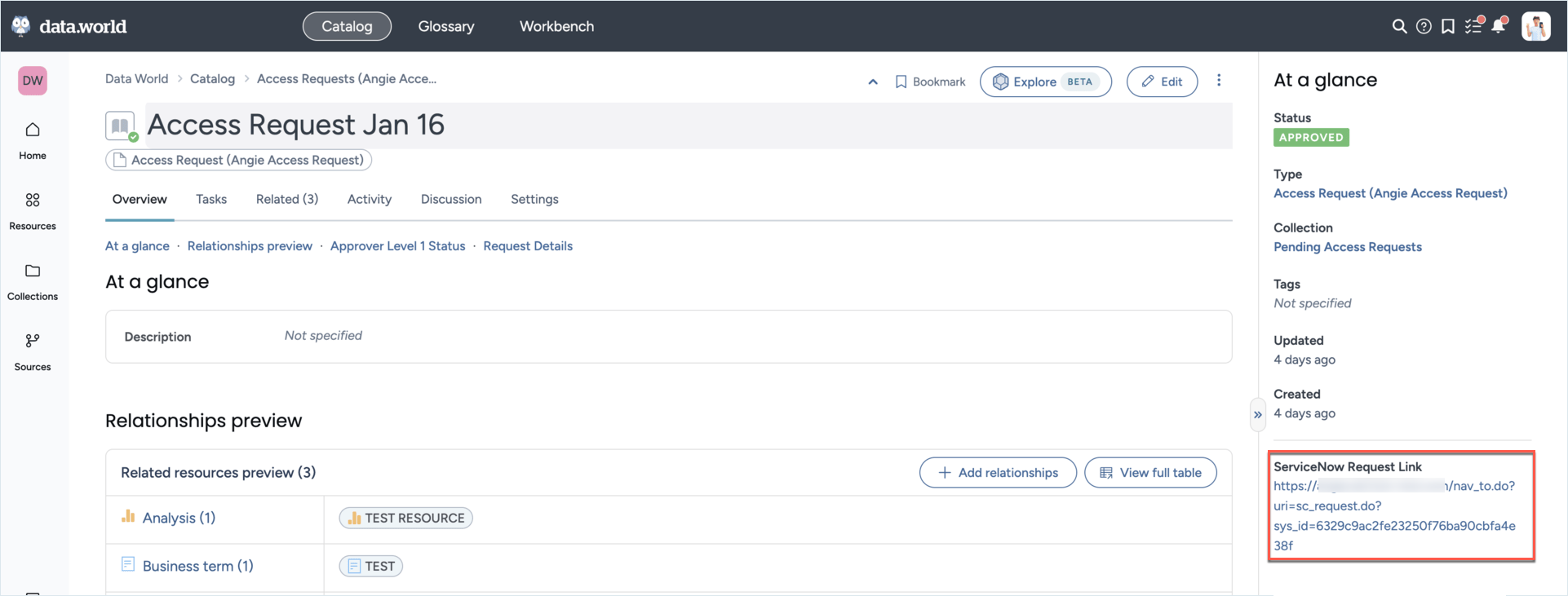Viewport: 1568px width, 596px height.
Task: Open the notifications bell
Action: tap(1499, 26)
